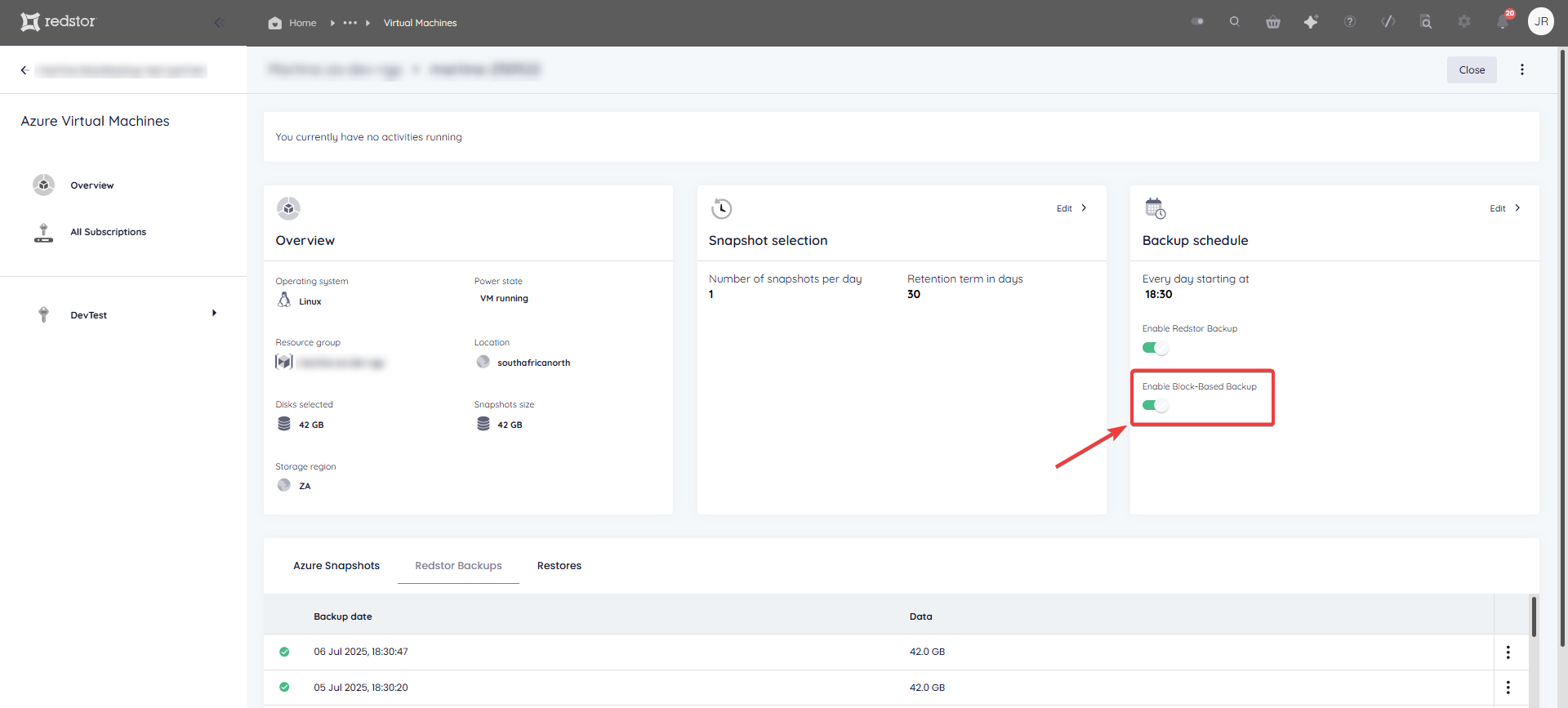Click the Overview card cube icon

coord(288,208)
